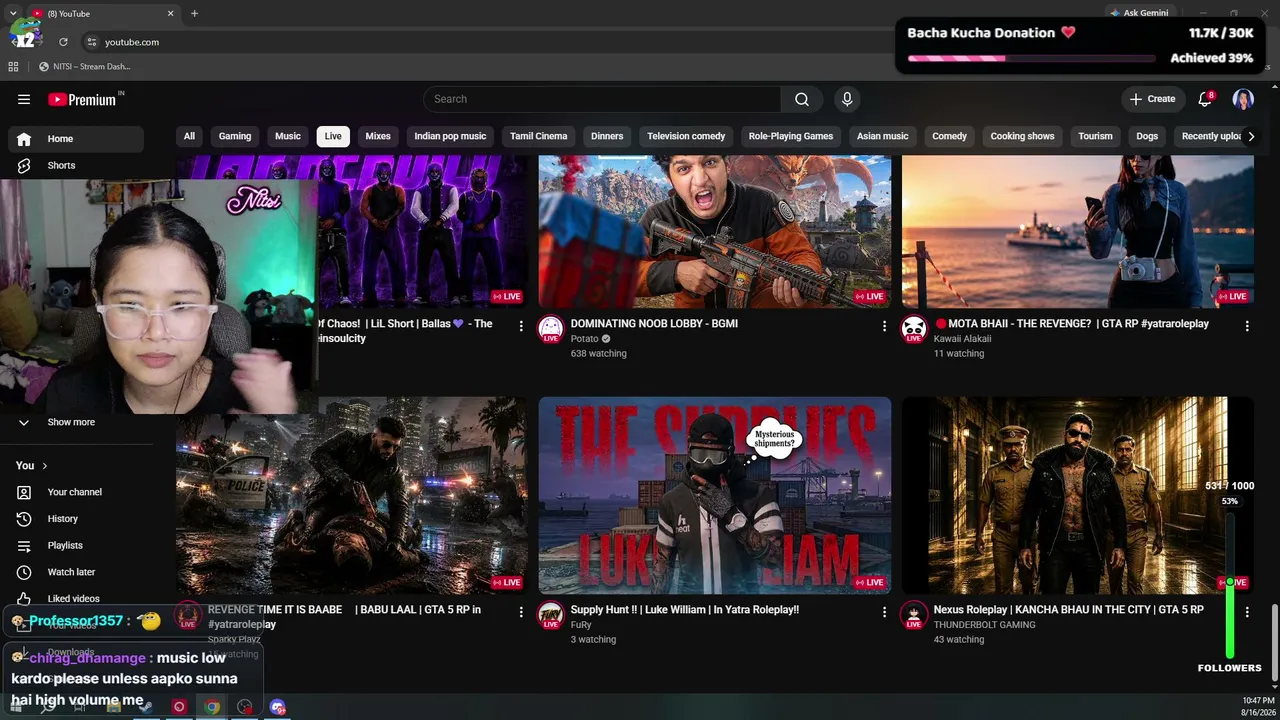
Task: Select the Dinners chip
Action: (607, 136)
